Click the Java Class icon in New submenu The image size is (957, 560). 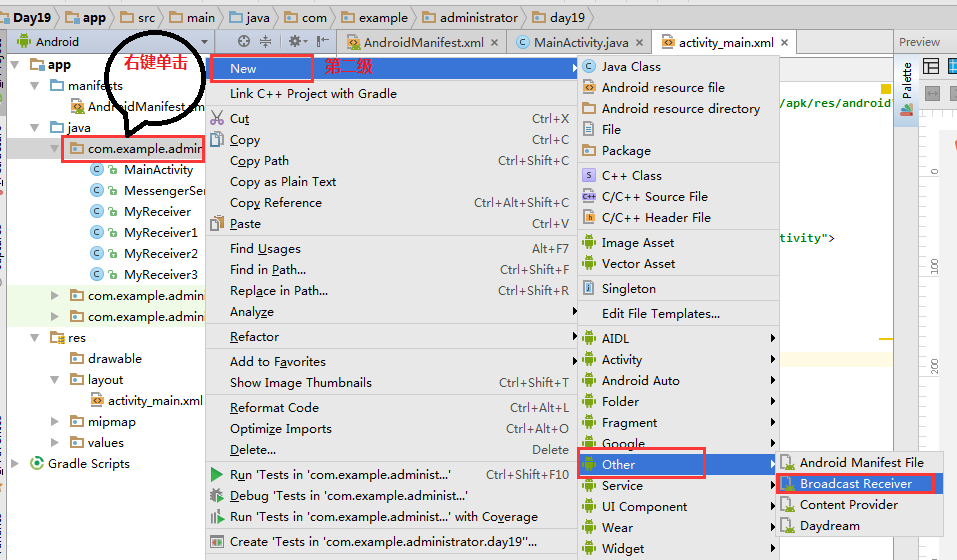tap(589, 66)
